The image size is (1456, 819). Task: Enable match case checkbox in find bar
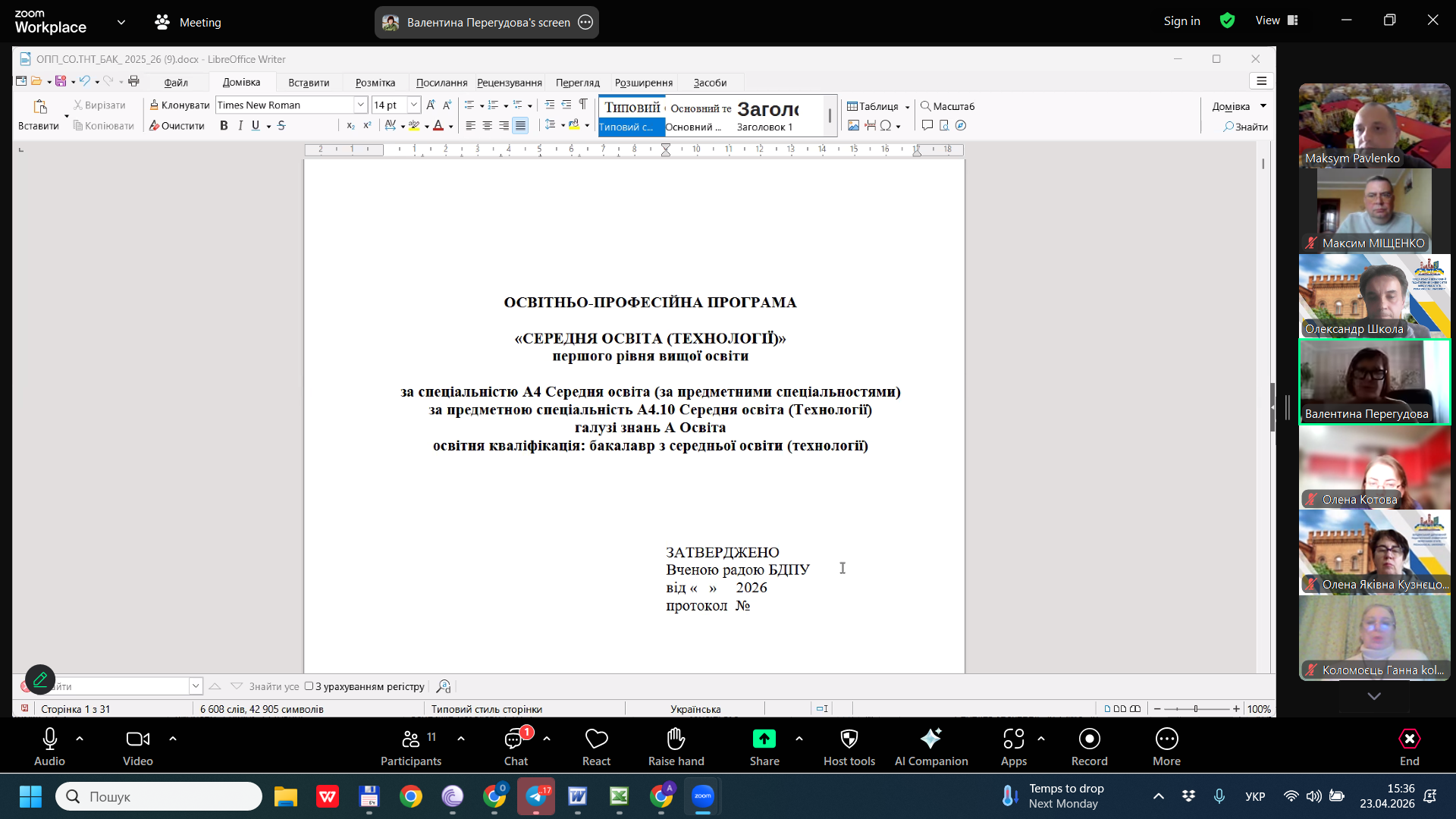click(309, 686)
